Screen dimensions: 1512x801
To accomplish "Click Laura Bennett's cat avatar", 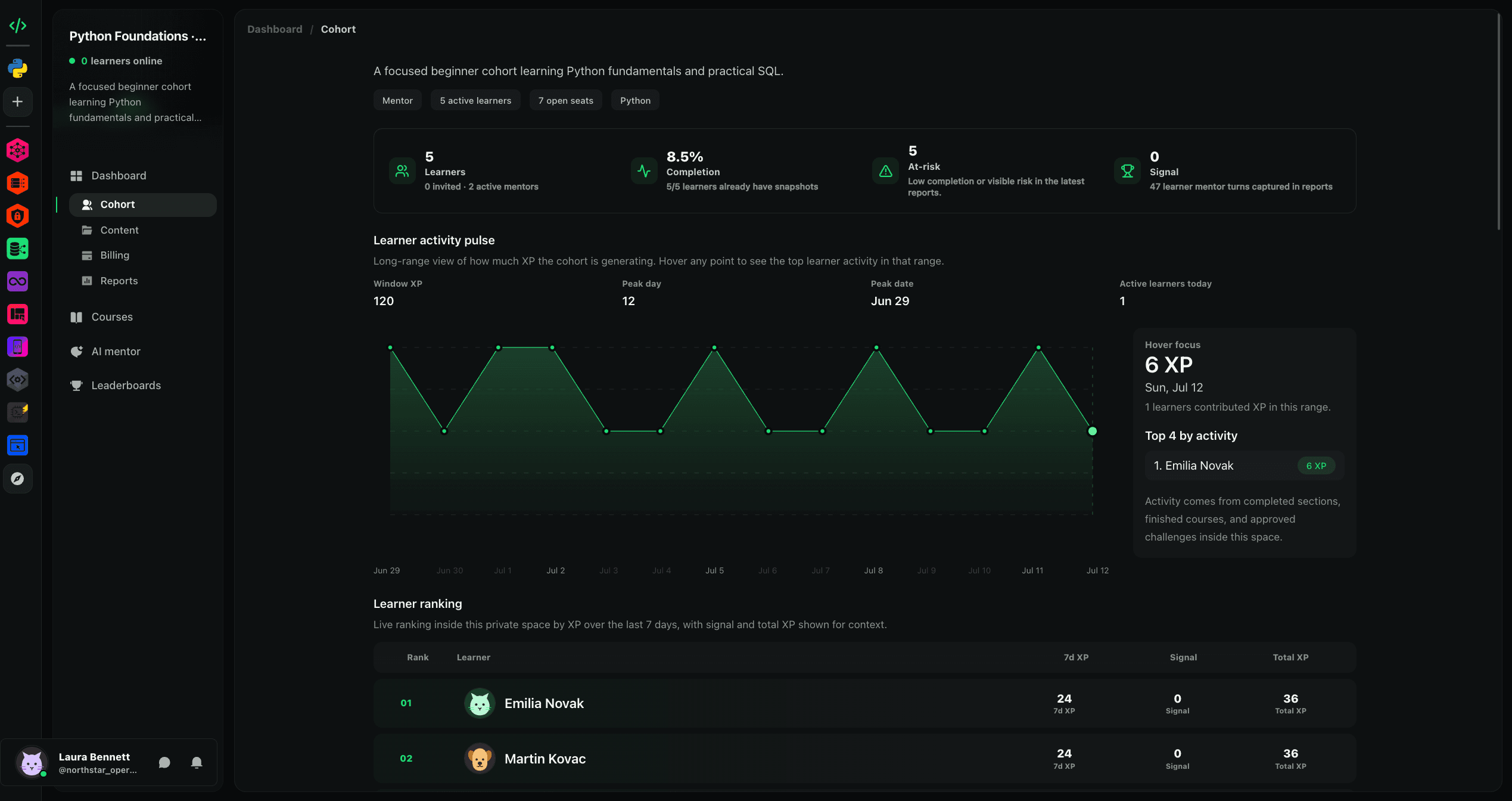I will click(x=32, y=763).
